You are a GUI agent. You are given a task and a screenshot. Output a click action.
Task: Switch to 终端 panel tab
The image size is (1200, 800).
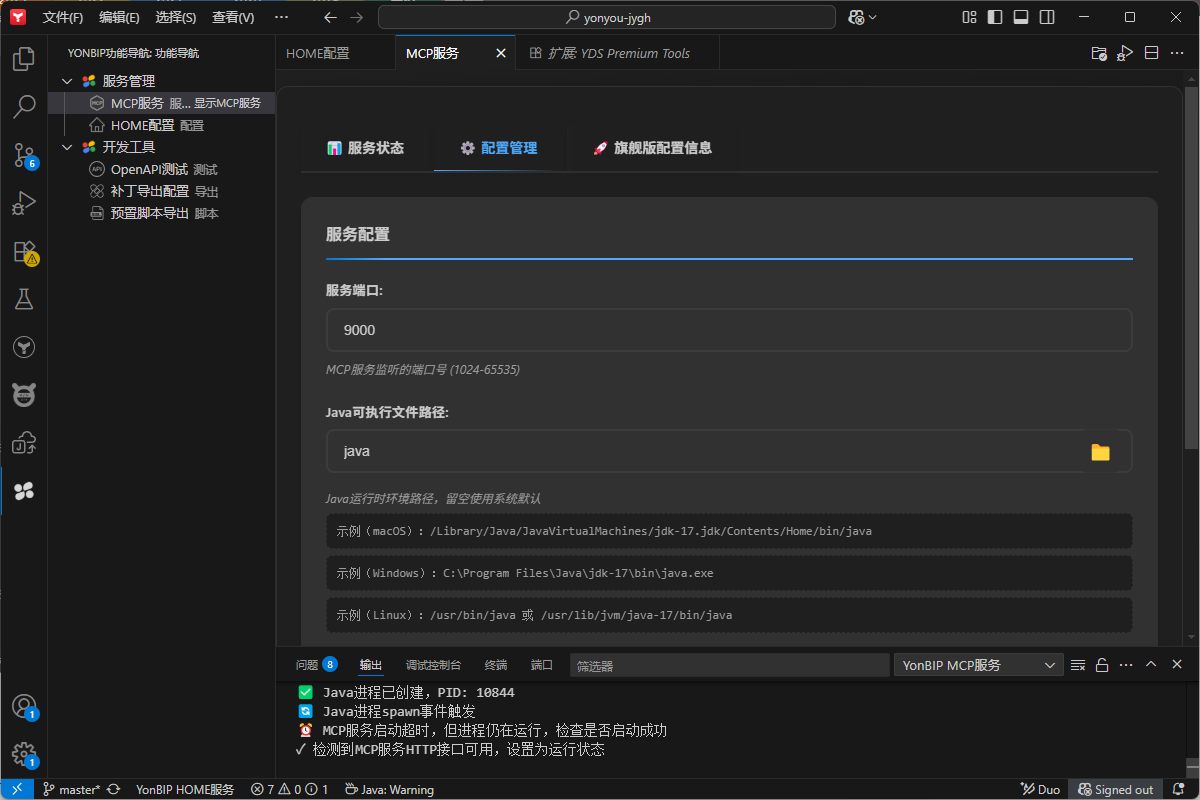[x=495, y=665]
